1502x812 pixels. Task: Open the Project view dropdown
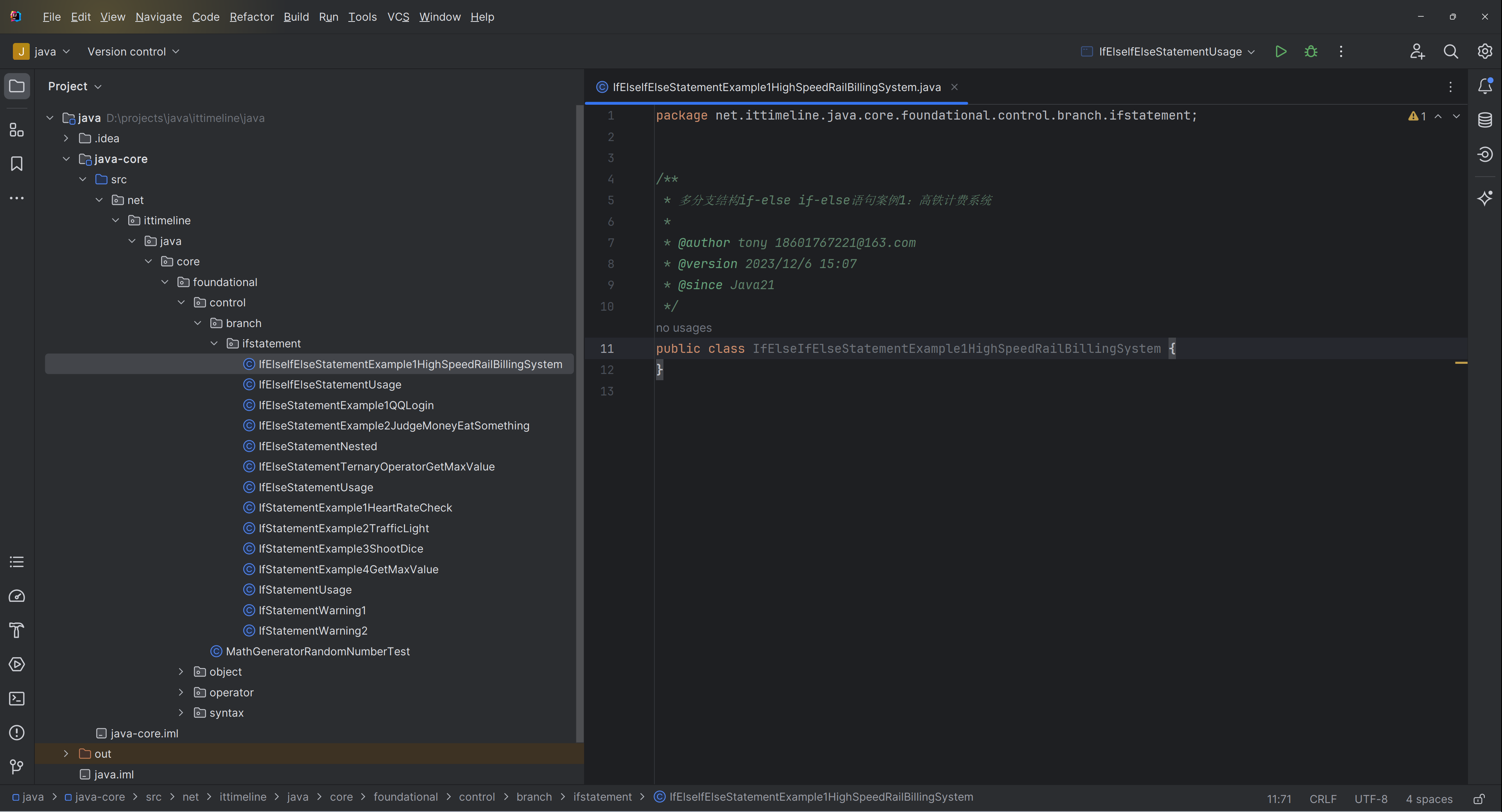click(x=75, y=86)
